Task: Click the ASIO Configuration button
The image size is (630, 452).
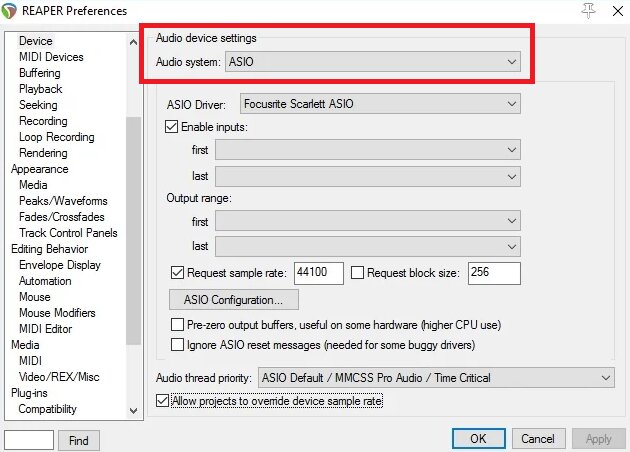Action: coord(234,300)
